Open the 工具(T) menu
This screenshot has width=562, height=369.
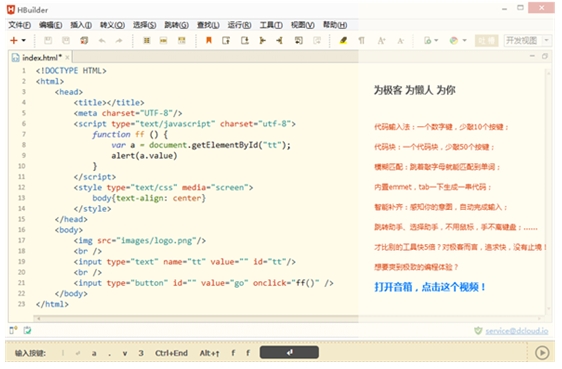[x=271, y=25]
